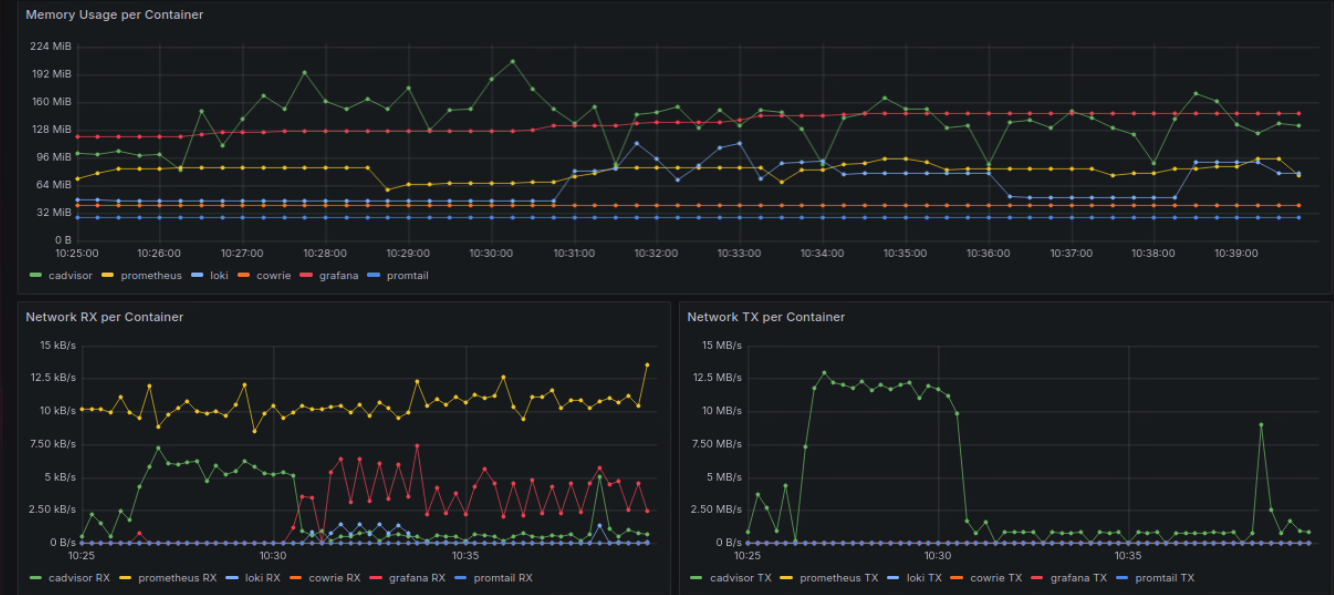Click the 0 B y-axis label
This screenshot has width=1334, height=595.
tap(62, 240)
